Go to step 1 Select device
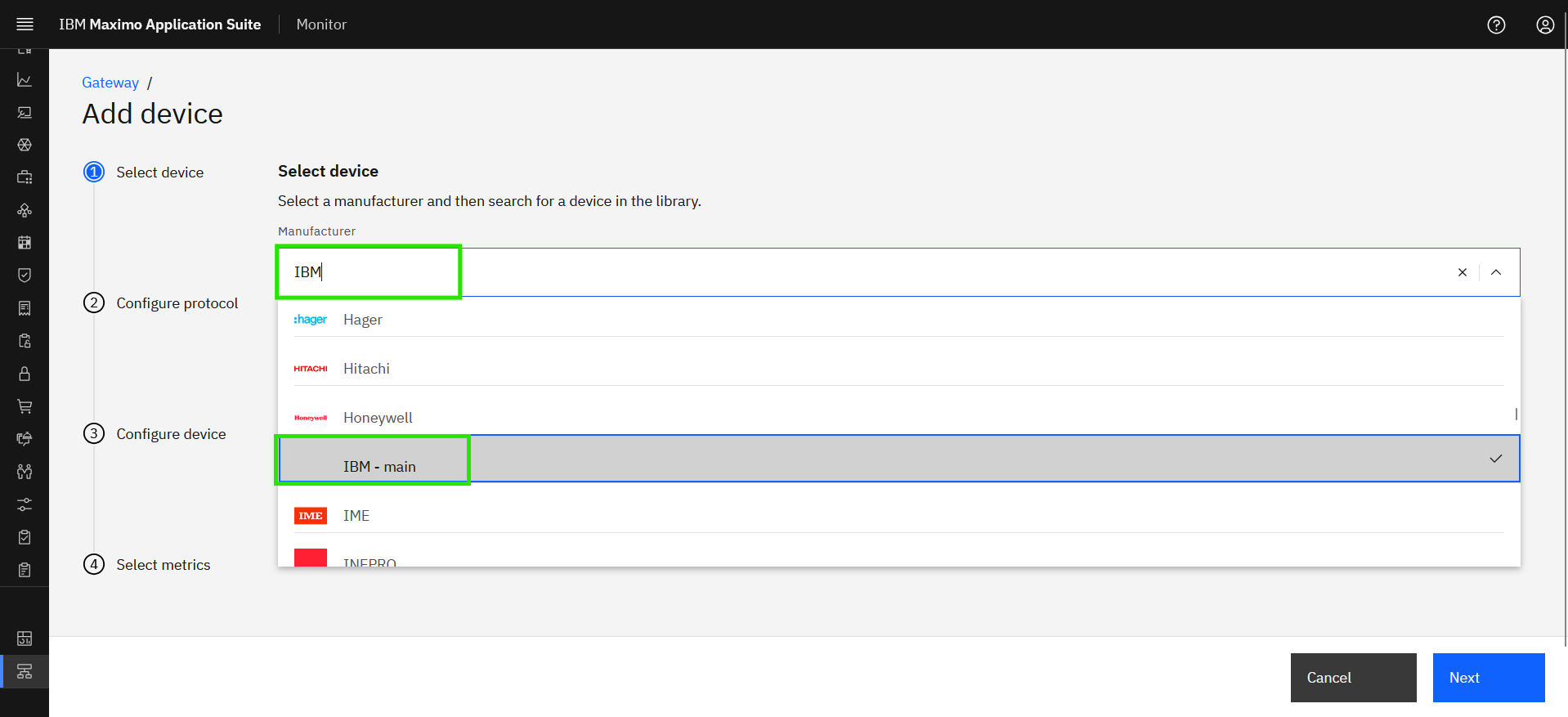 click(x=144, y=173)
